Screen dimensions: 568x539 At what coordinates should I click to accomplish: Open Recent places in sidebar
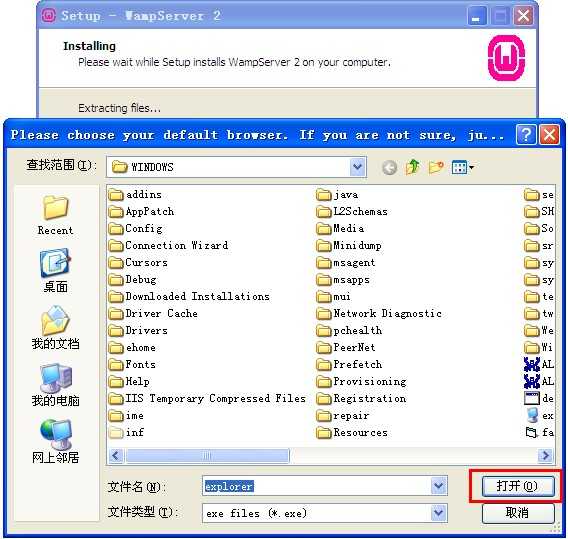[x=55, y=215]
